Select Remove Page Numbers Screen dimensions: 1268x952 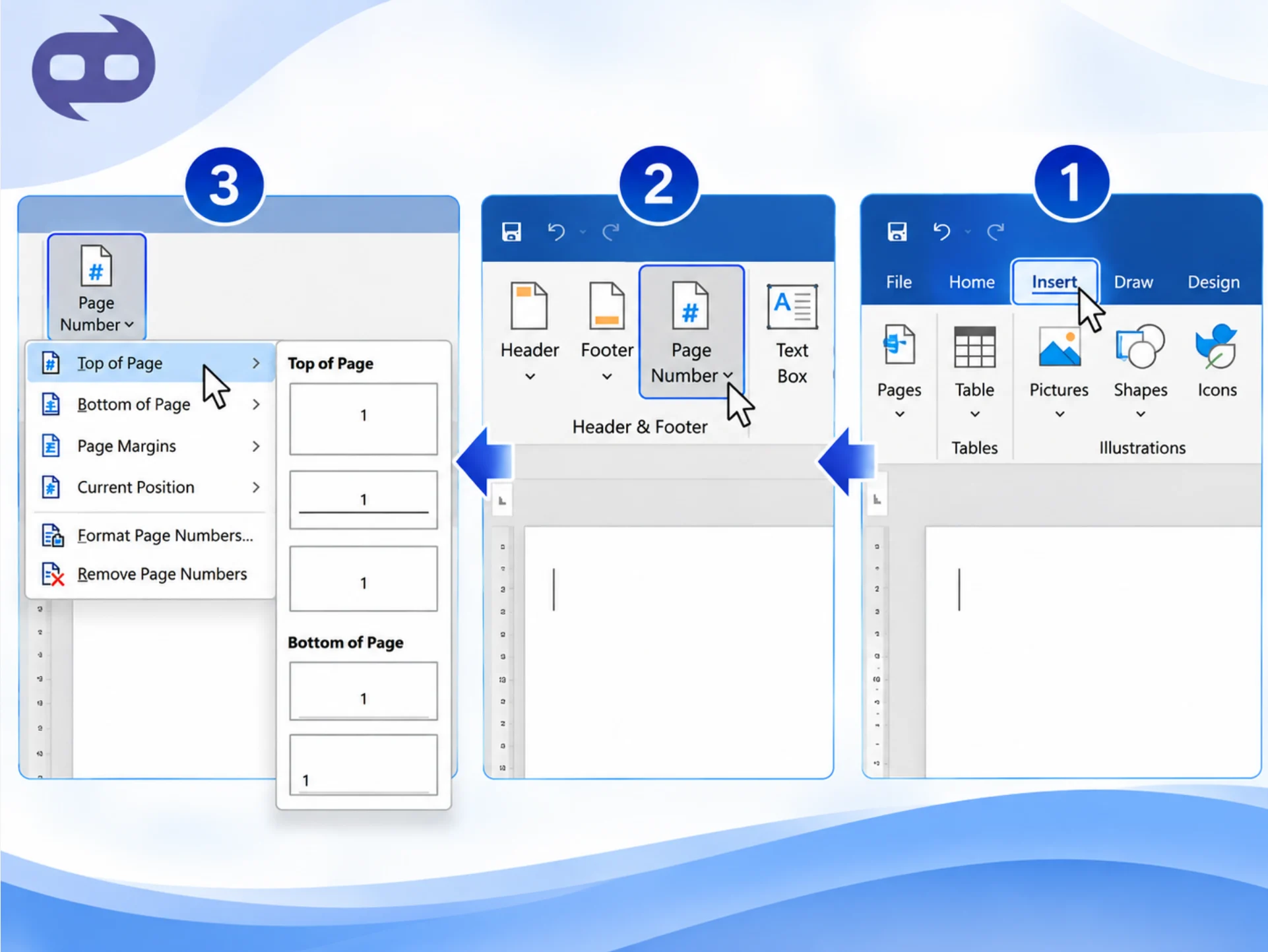click(151, 574)
